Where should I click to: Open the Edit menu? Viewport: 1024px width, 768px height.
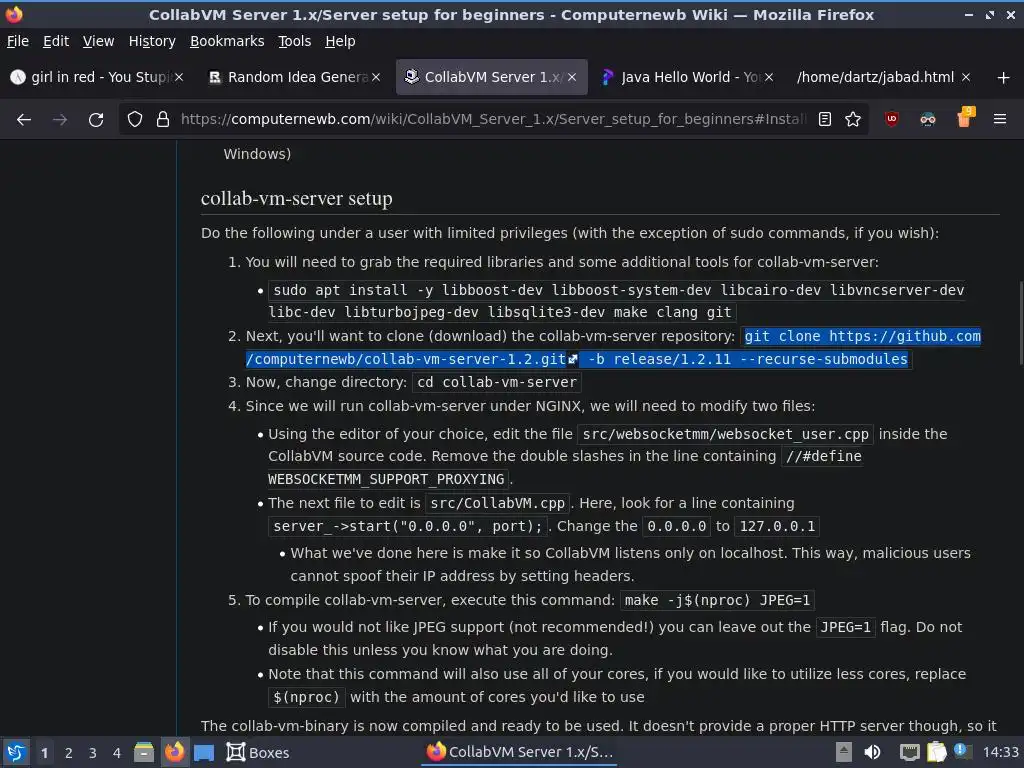pyautogui.click(x=56, y=41)
